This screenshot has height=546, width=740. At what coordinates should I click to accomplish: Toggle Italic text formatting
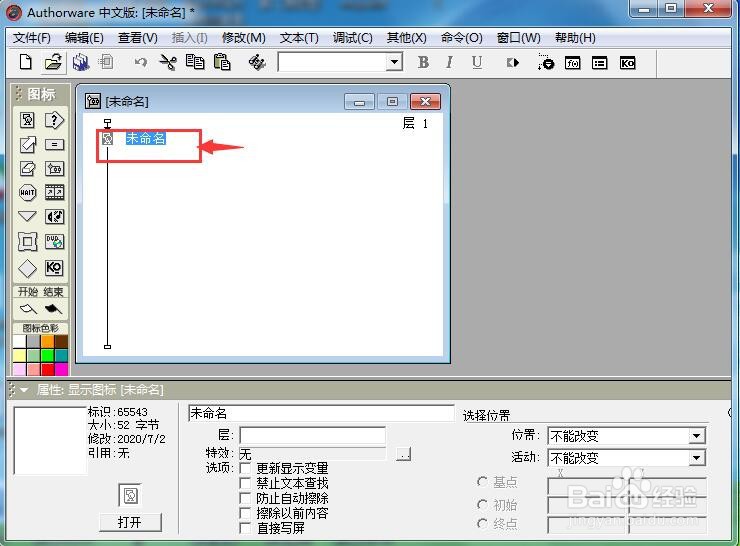[x=449, y=62]
